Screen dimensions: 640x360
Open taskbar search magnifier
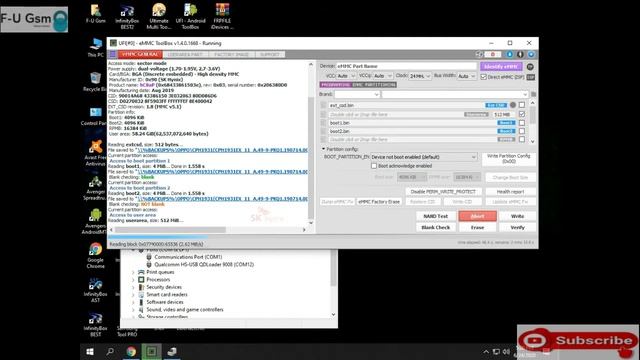tap(110, 351)
